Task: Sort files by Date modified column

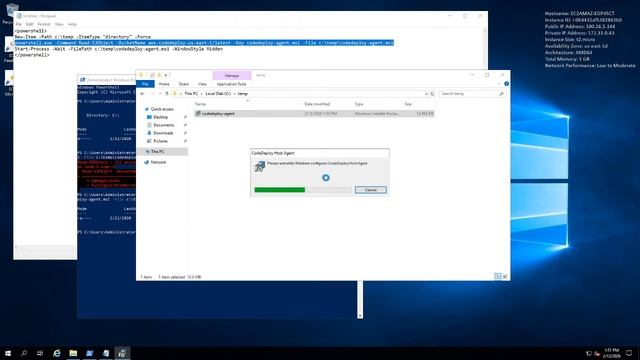Action: click(317, 104)
